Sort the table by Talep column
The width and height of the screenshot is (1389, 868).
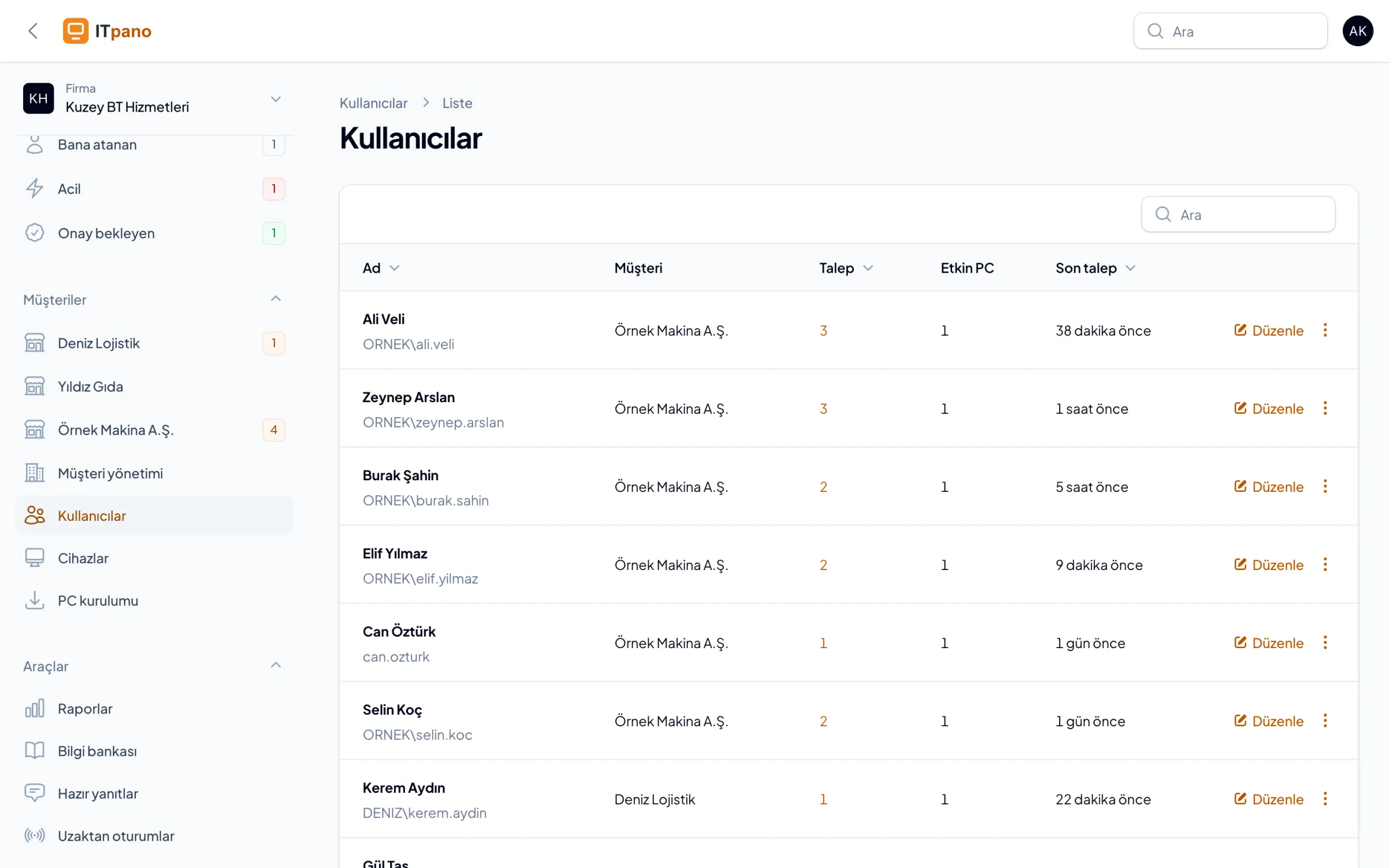(x=846, y=268)
